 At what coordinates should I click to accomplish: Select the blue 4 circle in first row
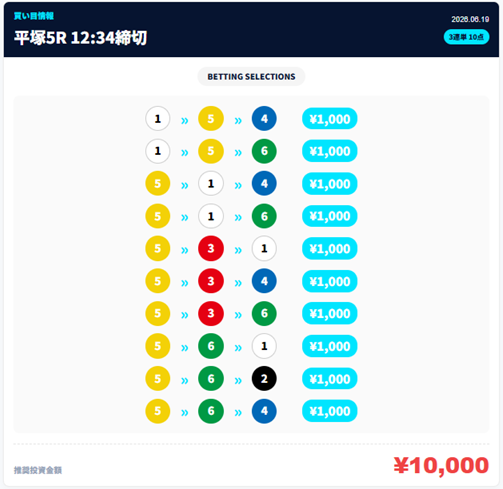pyautogui.click(x=264, y=118)
